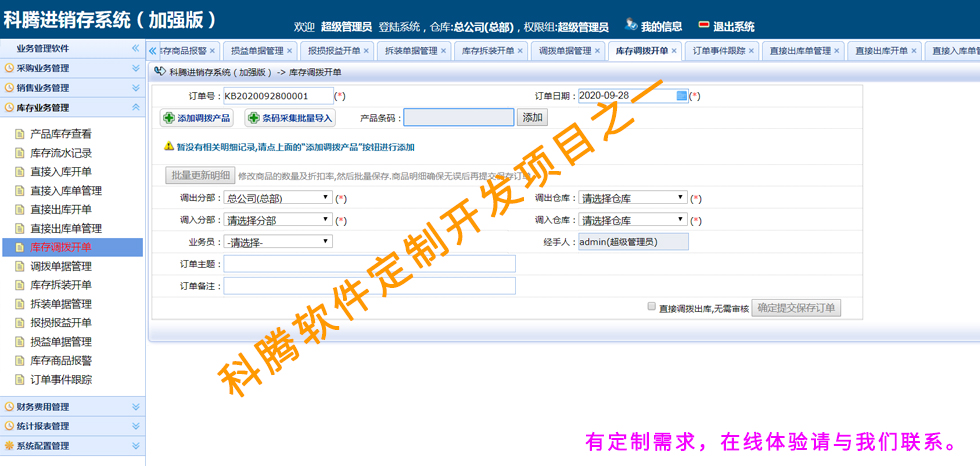Click the document icon beside 直接入库单管理
Screen dimensions: 980x466
coord(19,191)
